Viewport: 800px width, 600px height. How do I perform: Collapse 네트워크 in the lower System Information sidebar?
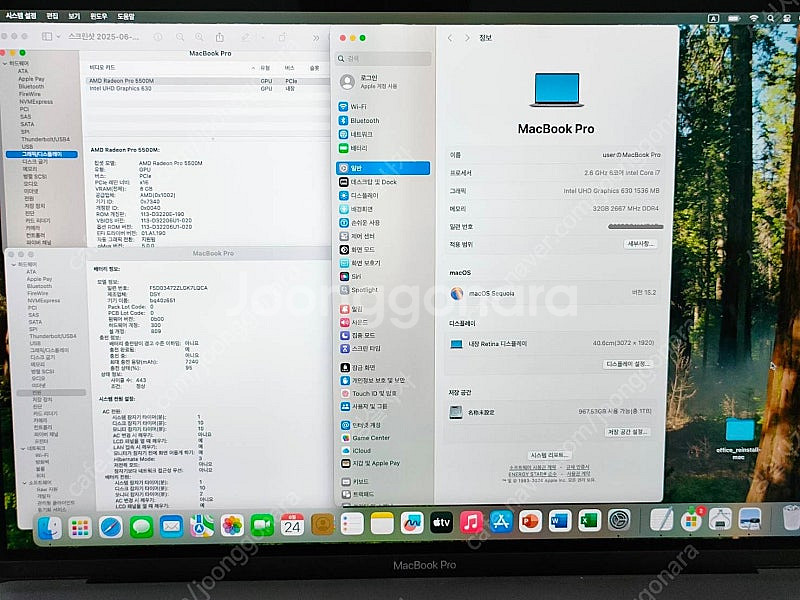point(23,448)
